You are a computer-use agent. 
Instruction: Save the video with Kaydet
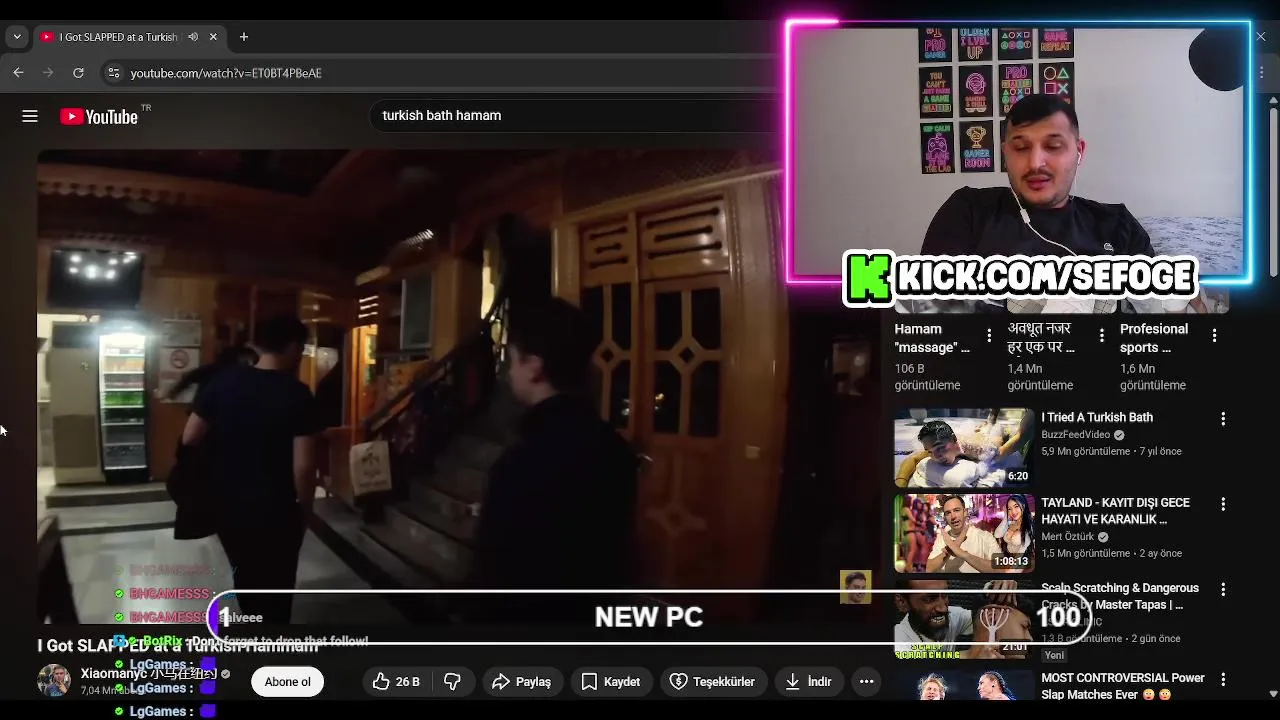pyautogui.click(x=610, y=682)
